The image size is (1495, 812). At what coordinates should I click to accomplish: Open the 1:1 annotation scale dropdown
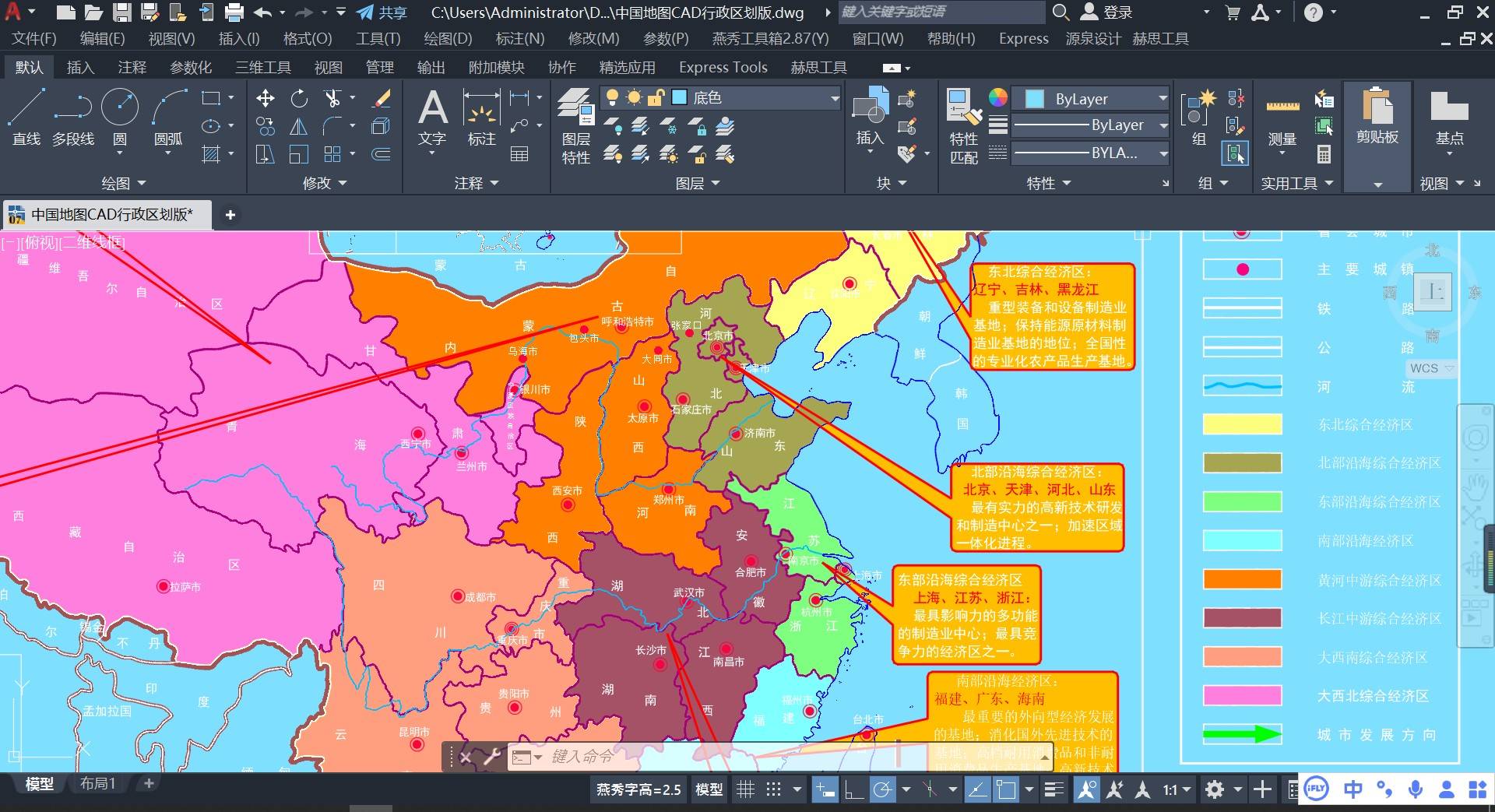coord(1177,789)
